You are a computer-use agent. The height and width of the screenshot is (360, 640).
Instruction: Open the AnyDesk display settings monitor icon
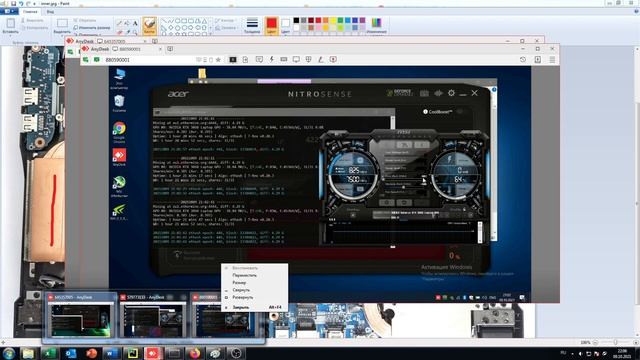[x=296, y=60]
